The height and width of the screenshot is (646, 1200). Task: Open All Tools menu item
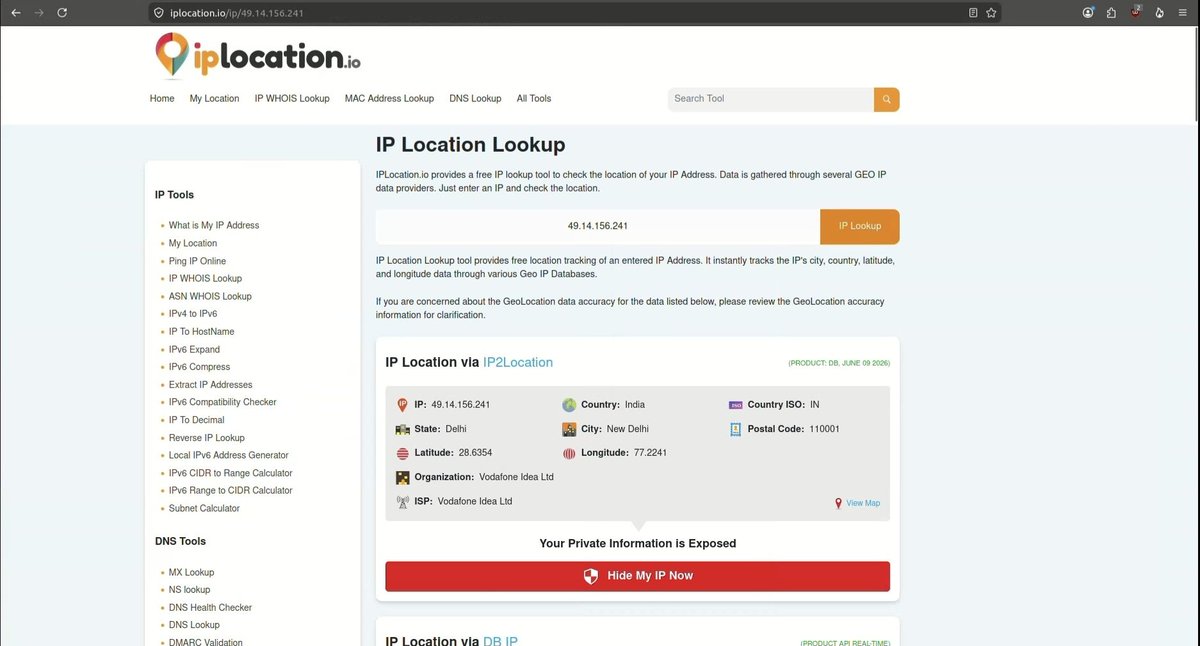click(x=534, y=99)
